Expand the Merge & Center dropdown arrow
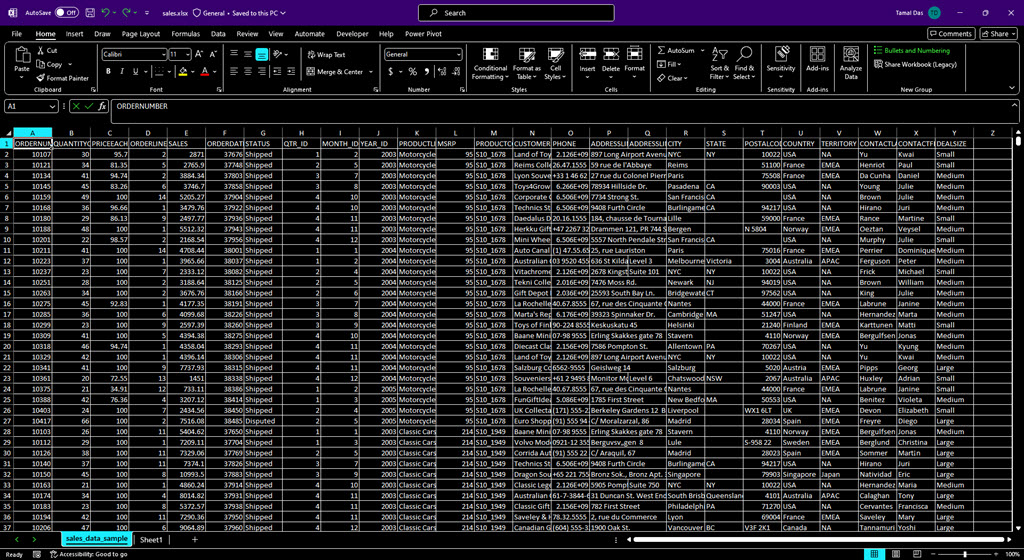The width and height of the screenshot is (1024, 560). click(371, 72)
